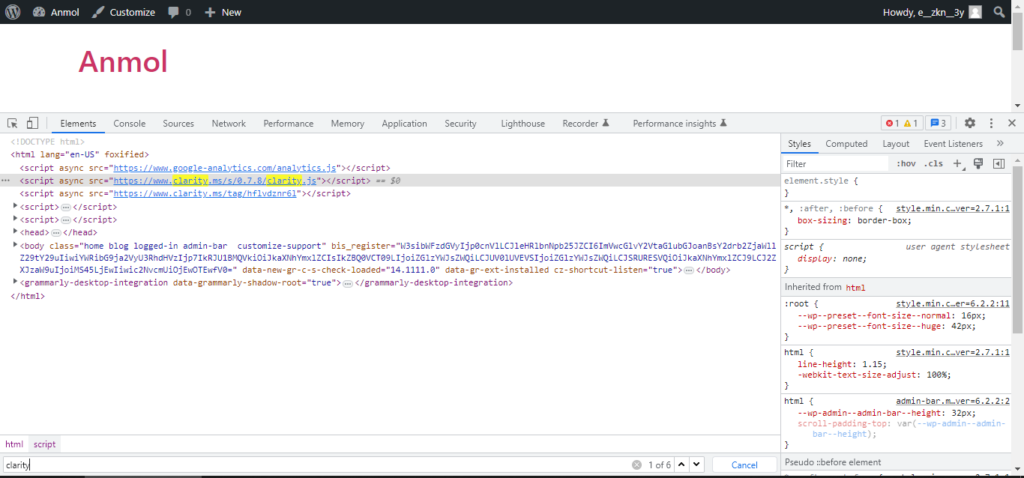Open the admin-bar.m…ver=6.2.2:2 stylesheet link
The image size is (1024, 478).
click(x=952, y=401)
